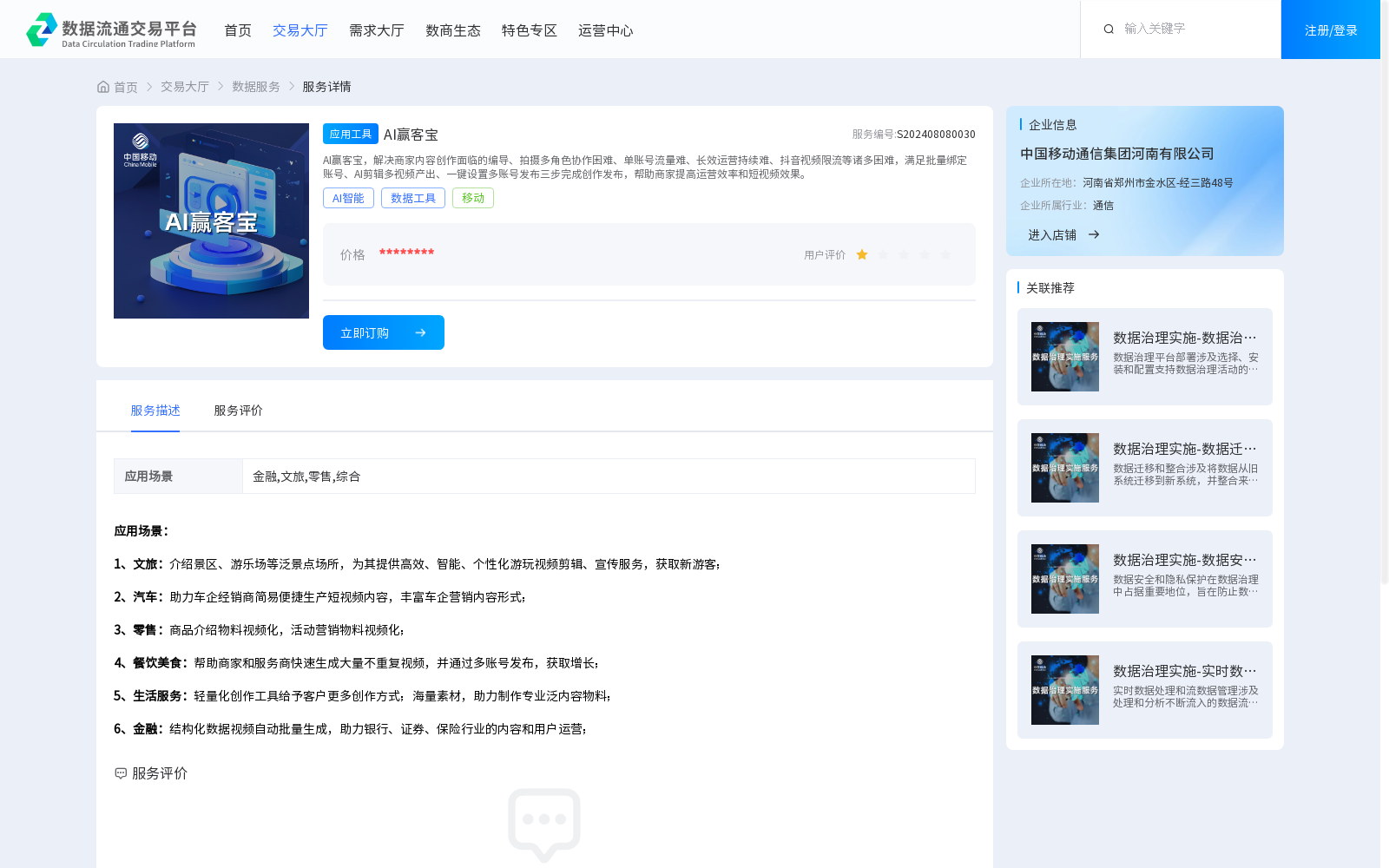Click the AI赢客宝 product image

[211, 220]
